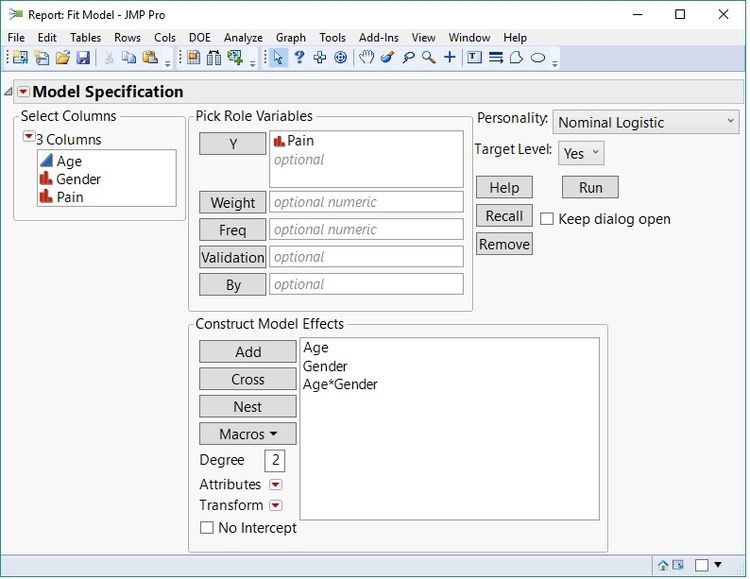750x579 pixels.
Task: Click the table with green plus icon
Action: pos(235,58)
